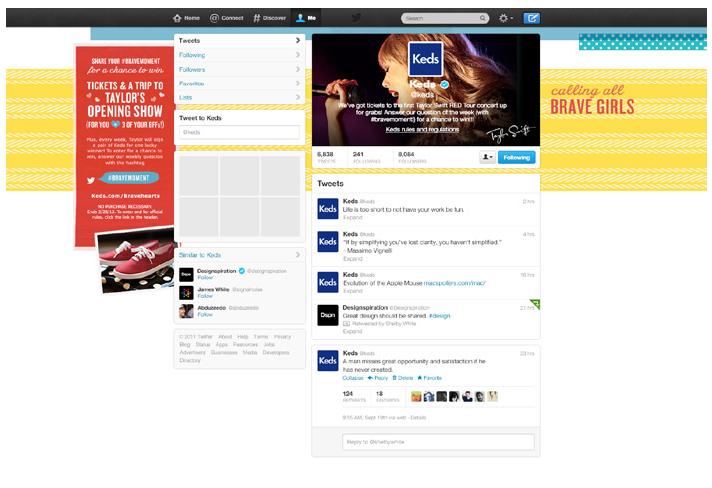Click the blue Following button
712x488 pixels.
click(x=517, y=157)
